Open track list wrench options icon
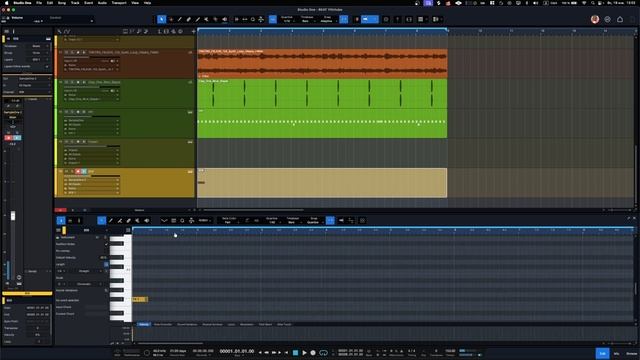Viewport: 640px width, 360px height. pos(60,31)
